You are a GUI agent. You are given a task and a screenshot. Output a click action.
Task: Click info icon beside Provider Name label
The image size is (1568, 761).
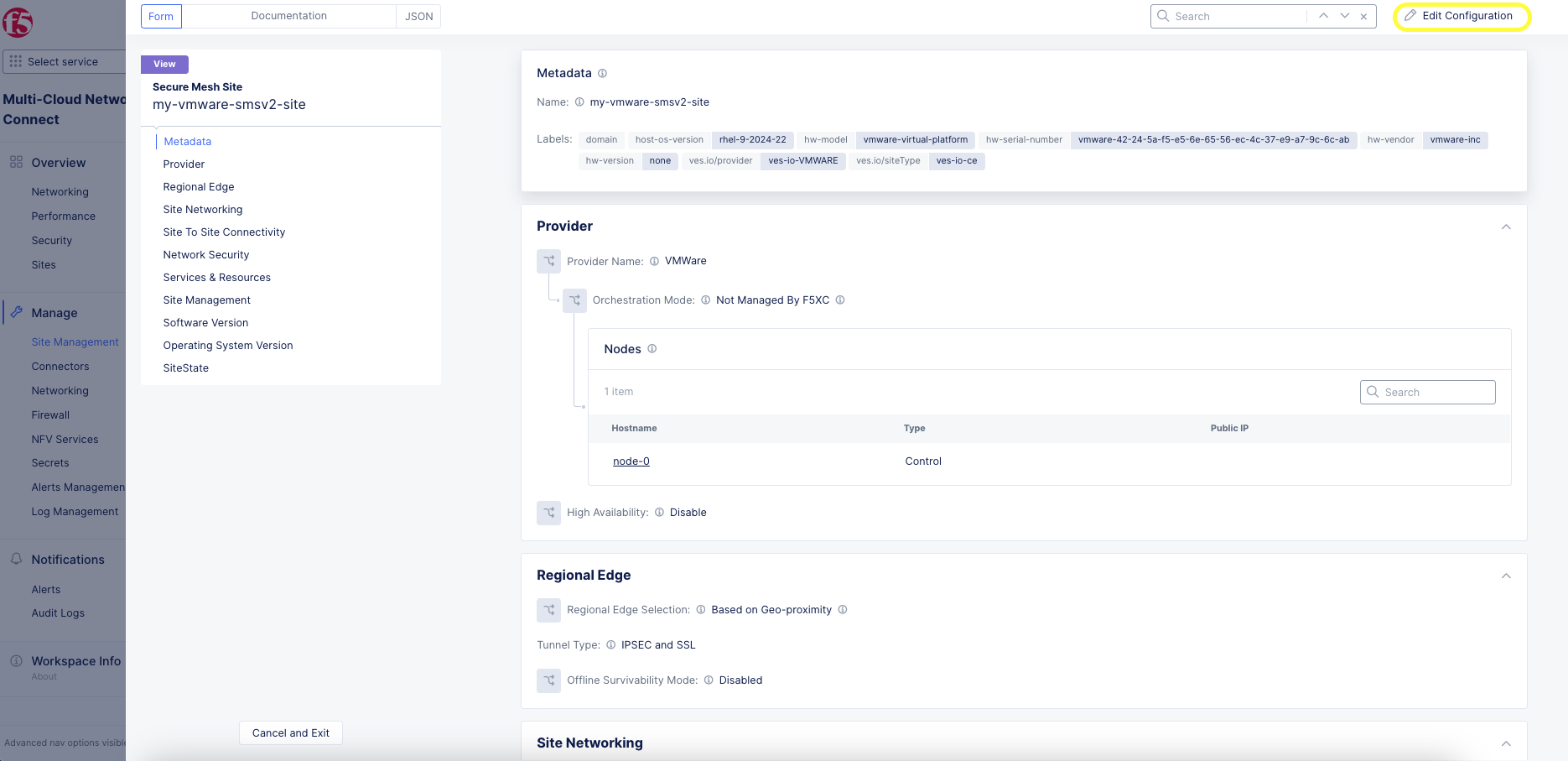(654, 262)
